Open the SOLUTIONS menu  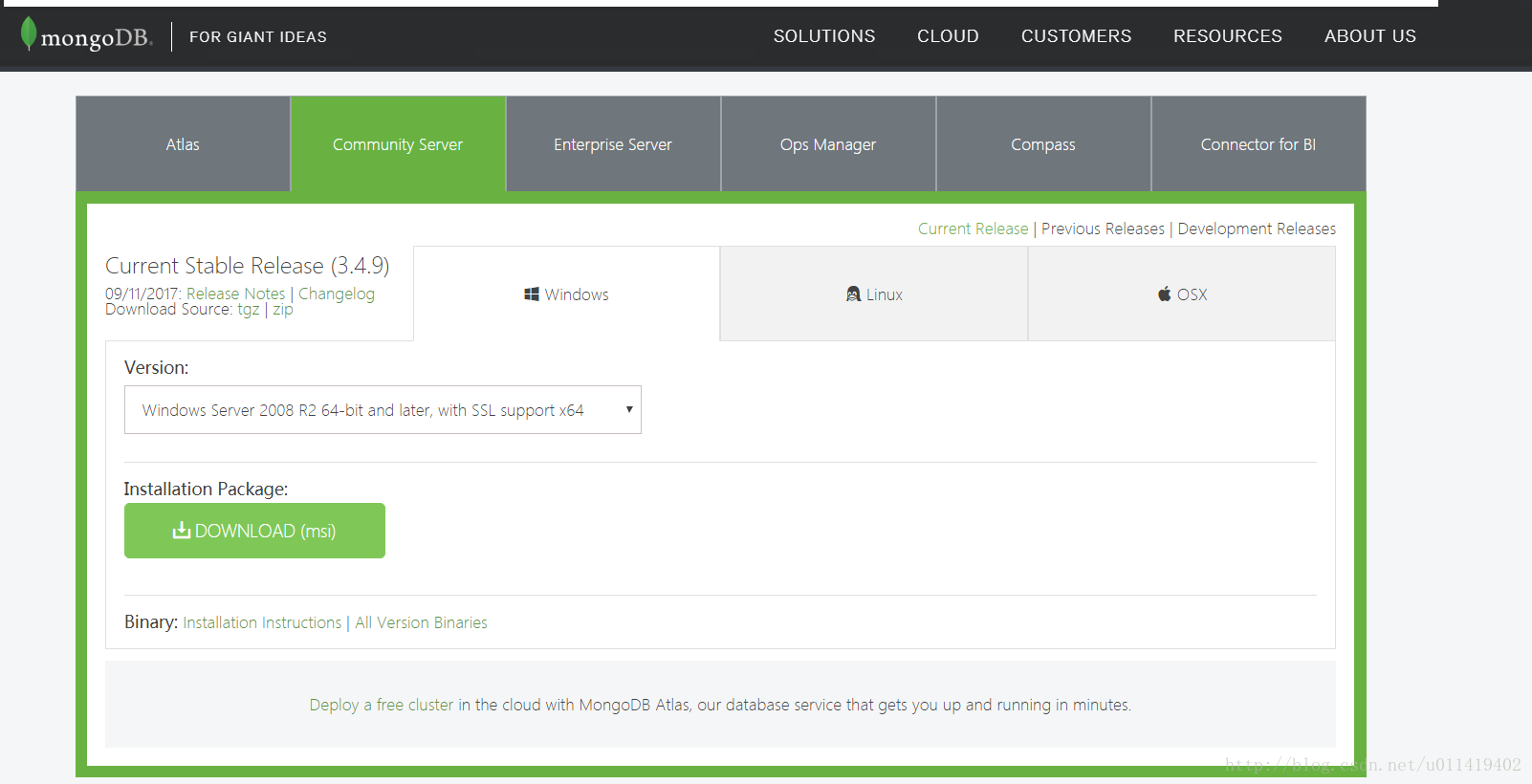(824, 36)
